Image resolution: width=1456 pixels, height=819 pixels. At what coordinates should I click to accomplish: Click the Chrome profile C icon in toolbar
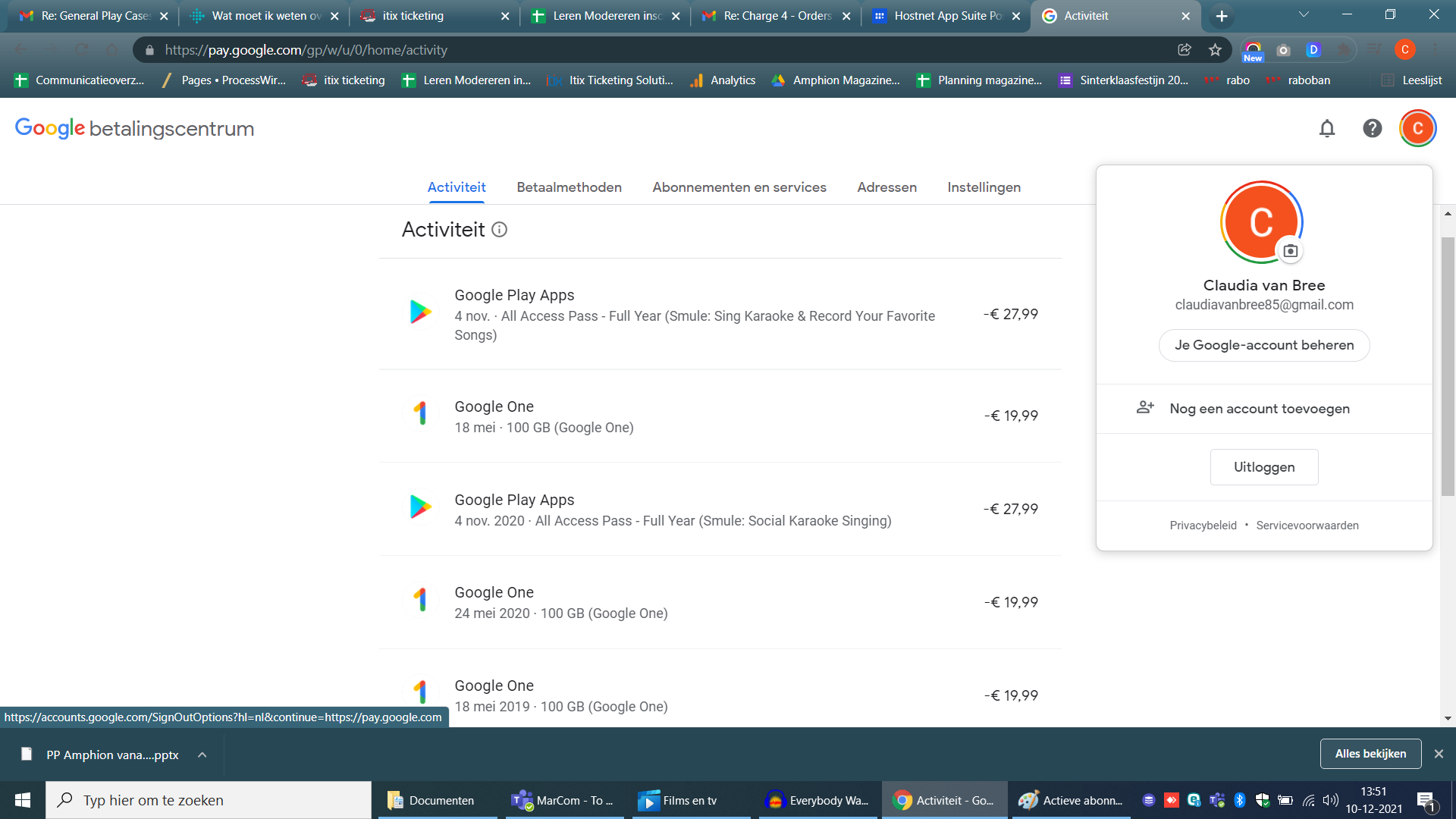[x=1404, y=50]
